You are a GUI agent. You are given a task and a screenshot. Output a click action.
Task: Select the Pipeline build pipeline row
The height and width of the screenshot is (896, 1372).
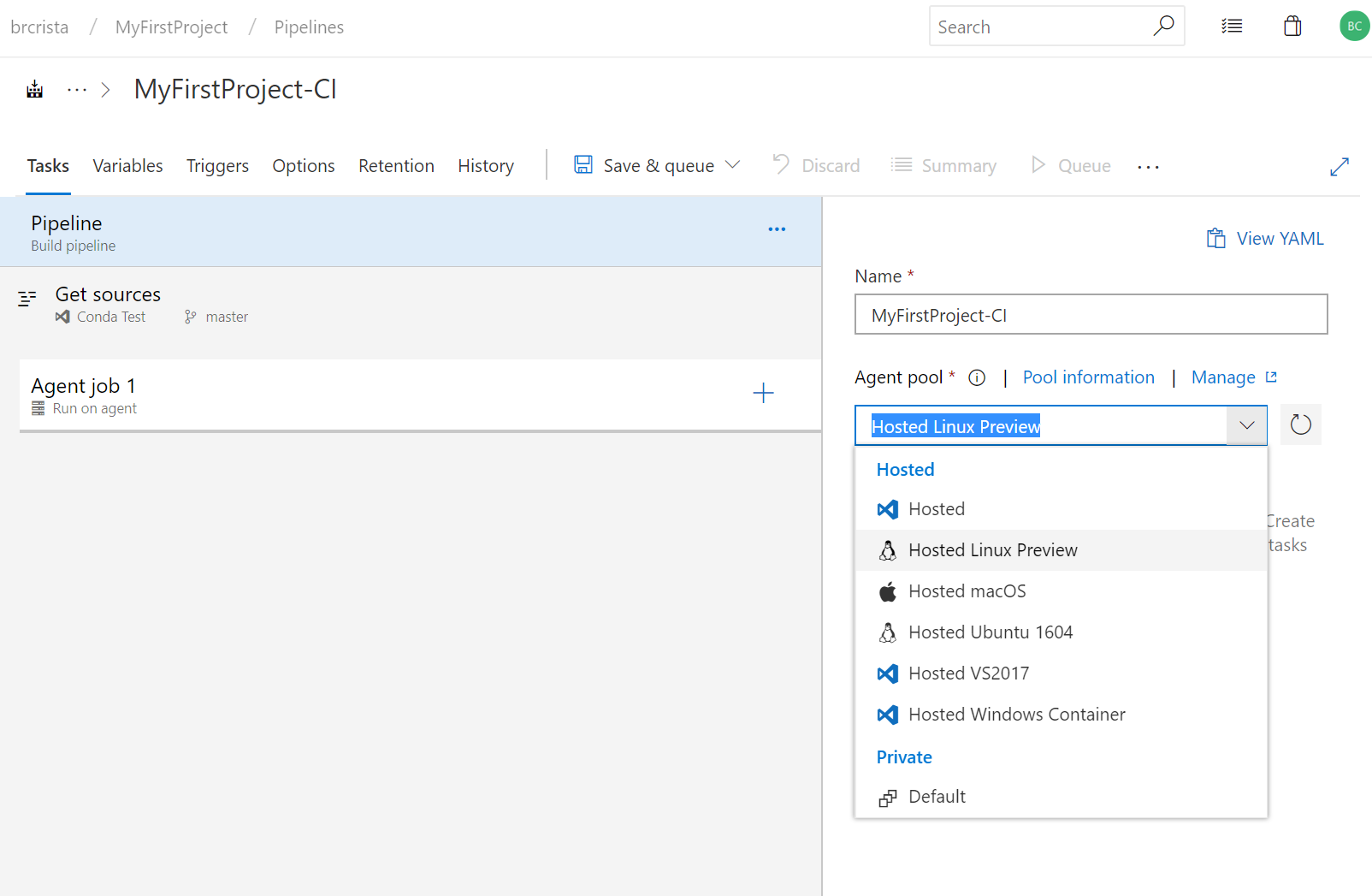point(411,232)
